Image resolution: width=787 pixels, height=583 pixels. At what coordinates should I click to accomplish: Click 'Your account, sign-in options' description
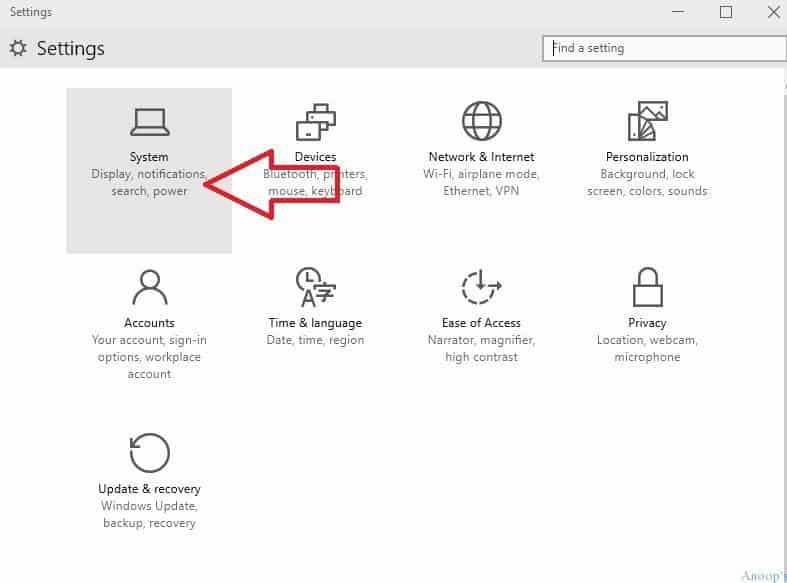click(x=149, y=357)
